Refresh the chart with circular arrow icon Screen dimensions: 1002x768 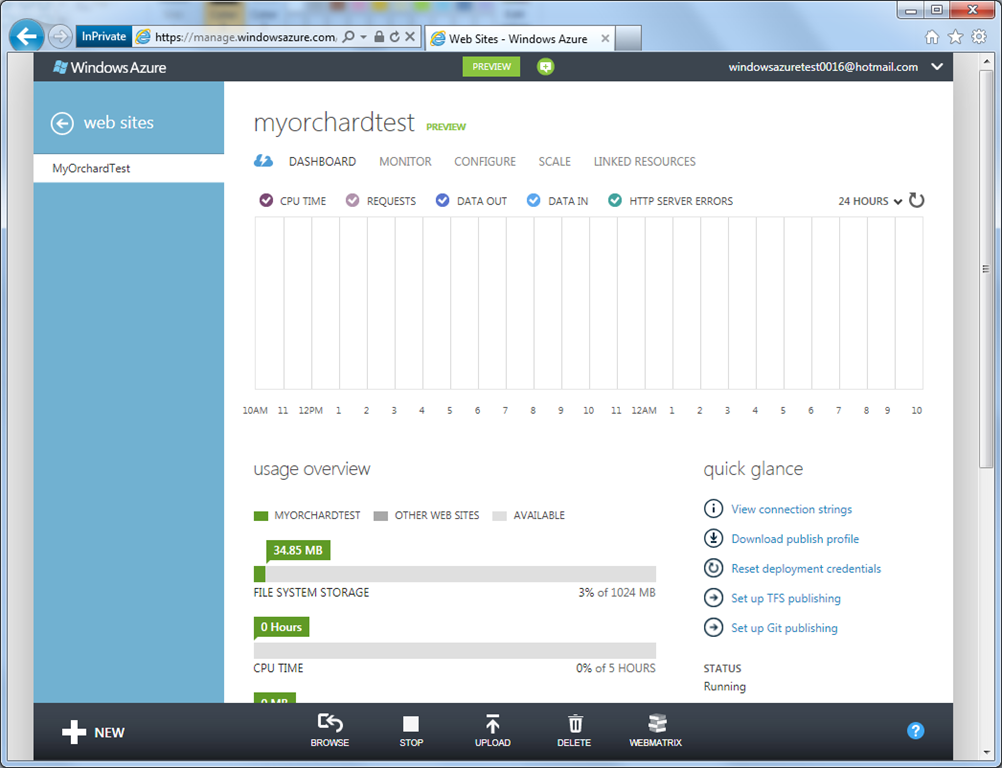point(916,201)
